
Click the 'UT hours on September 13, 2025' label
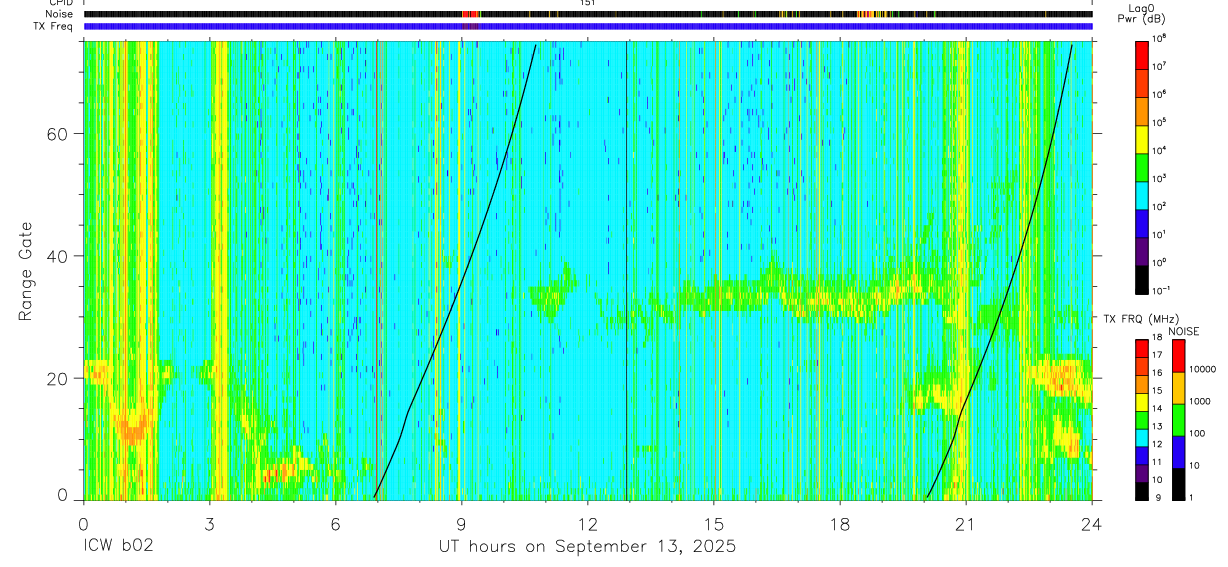tap(587, 547)
